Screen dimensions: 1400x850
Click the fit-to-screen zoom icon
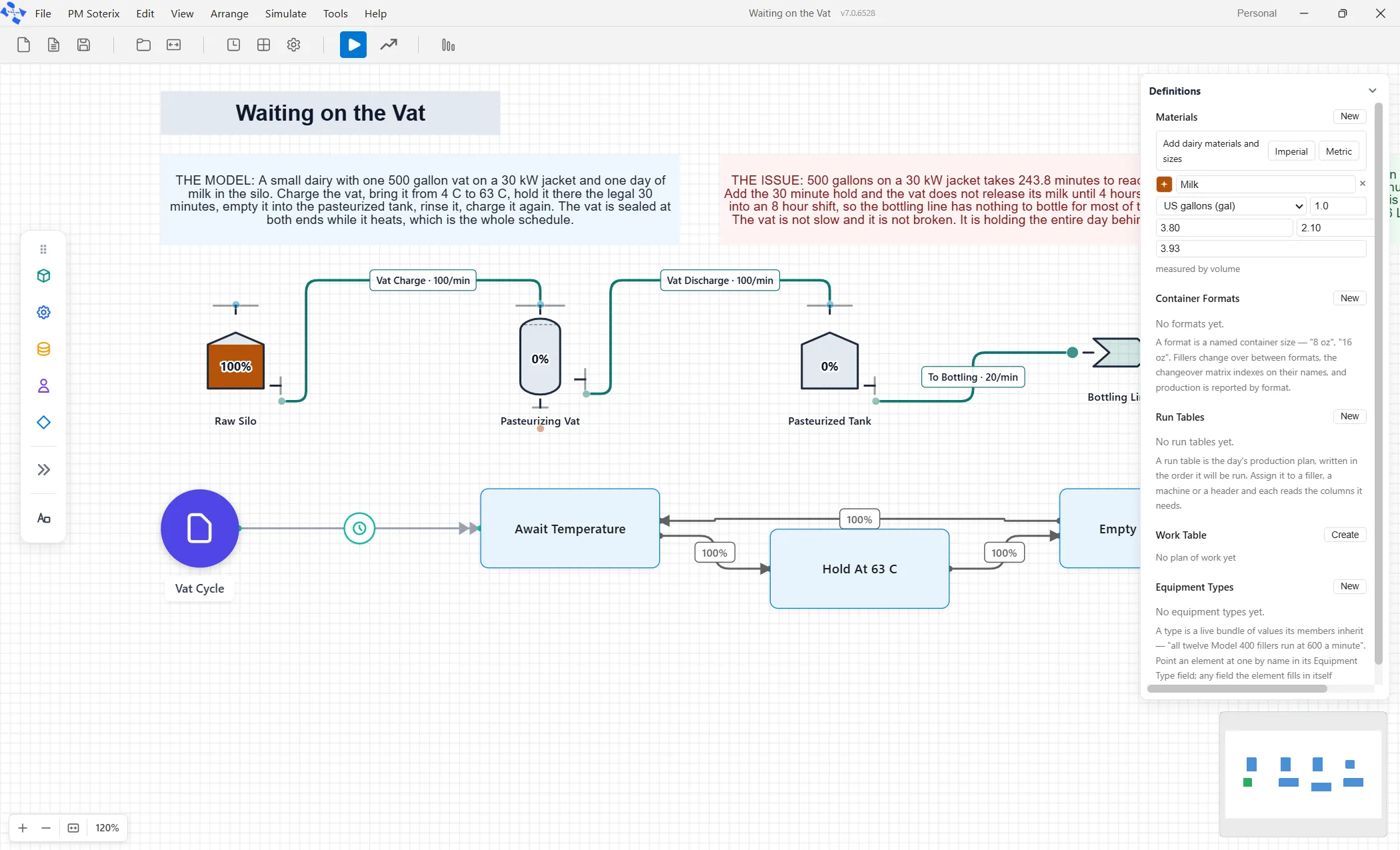(x=73, y=827)
